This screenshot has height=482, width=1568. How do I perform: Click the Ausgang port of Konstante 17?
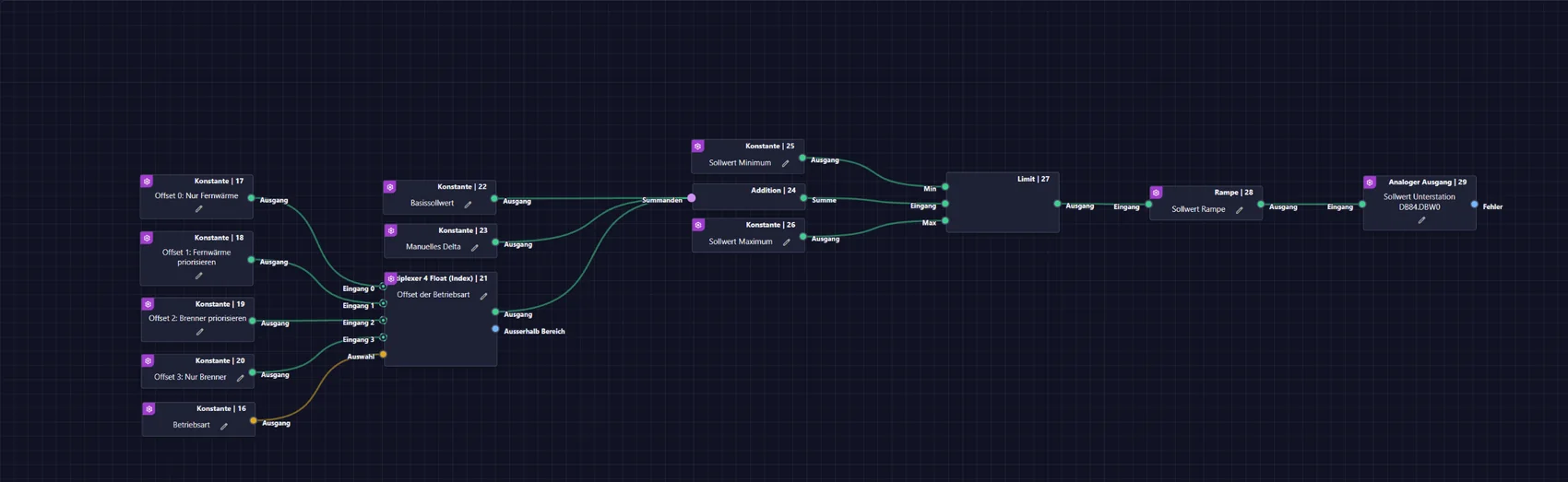251,198
